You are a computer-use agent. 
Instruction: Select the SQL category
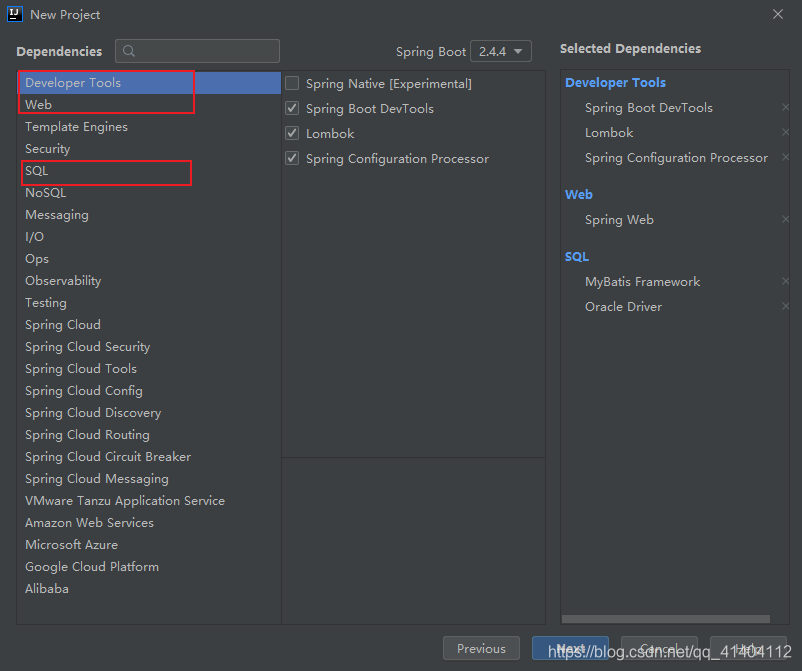[149, 171]
